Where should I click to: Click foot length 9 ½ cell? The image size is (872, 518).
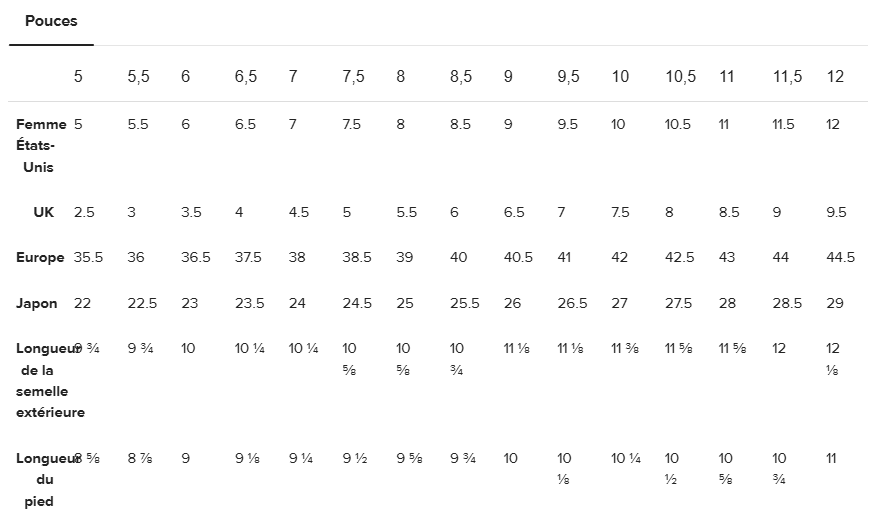[x=355, y=458]
